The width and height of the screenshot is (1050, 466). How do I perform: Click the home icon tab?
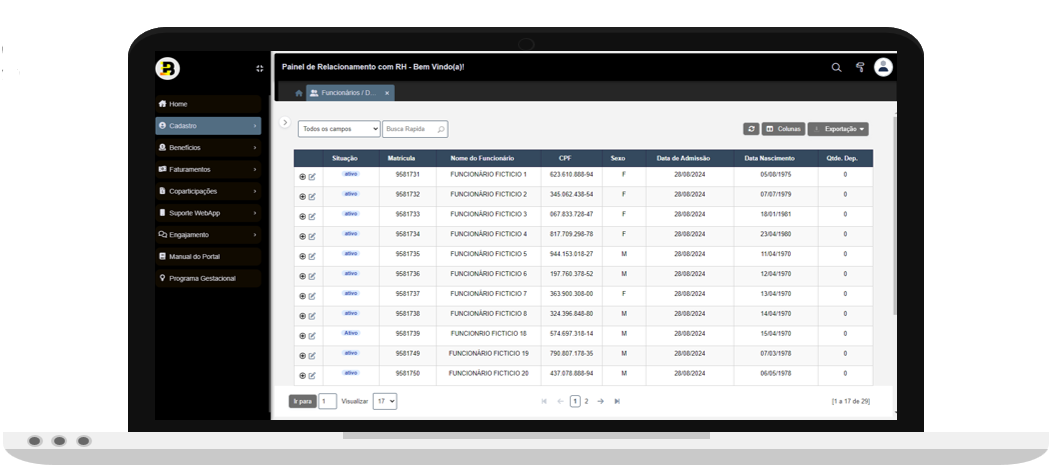(x=298, y=93)
